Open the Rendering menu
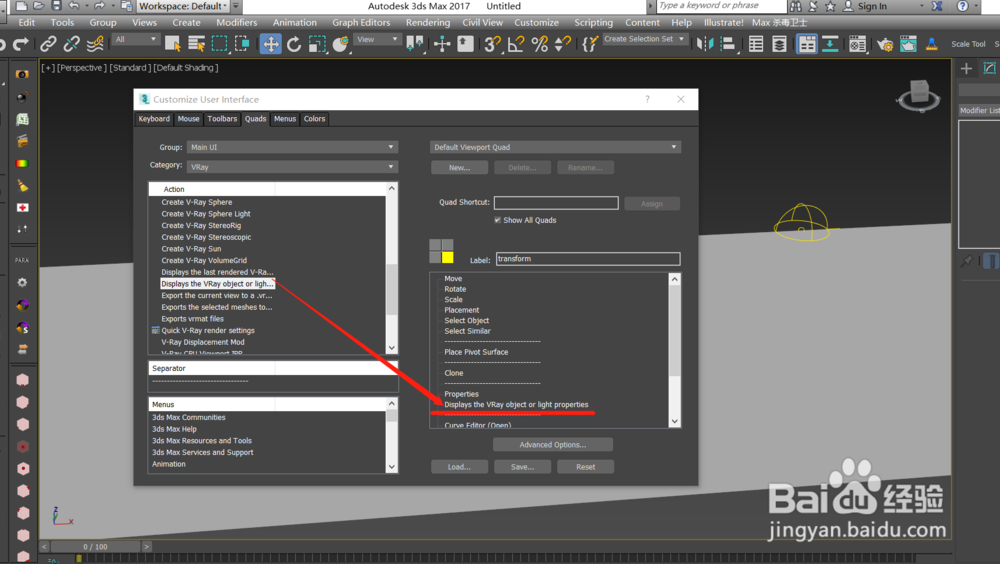The width and height of the screenshot is (1000, 564). coord(427,22)
